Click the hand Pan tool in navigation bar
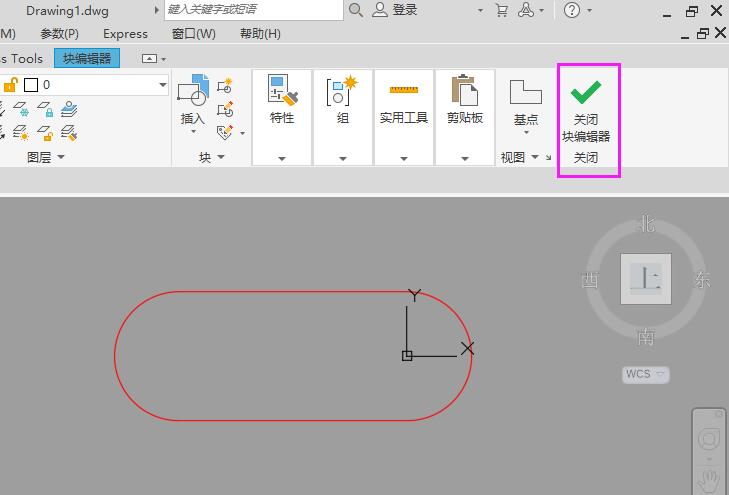The height and width of the screenshot is (495, 729). (709, 482)
